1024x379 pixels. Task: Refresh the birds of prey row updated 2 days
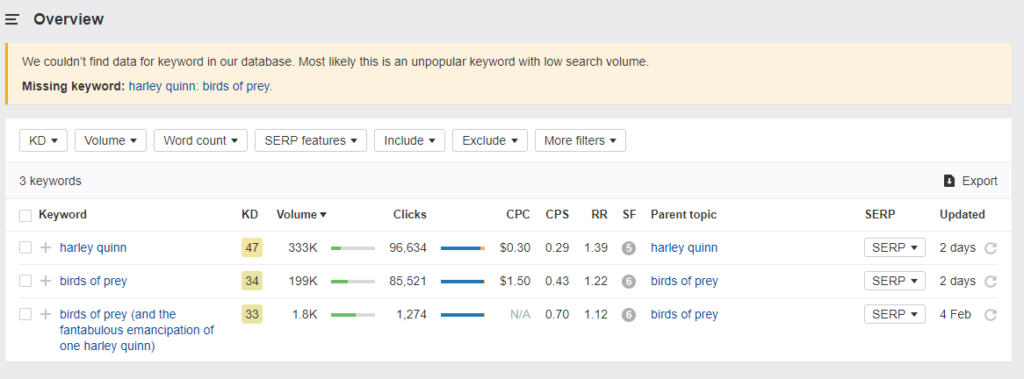tap(991, 282)
